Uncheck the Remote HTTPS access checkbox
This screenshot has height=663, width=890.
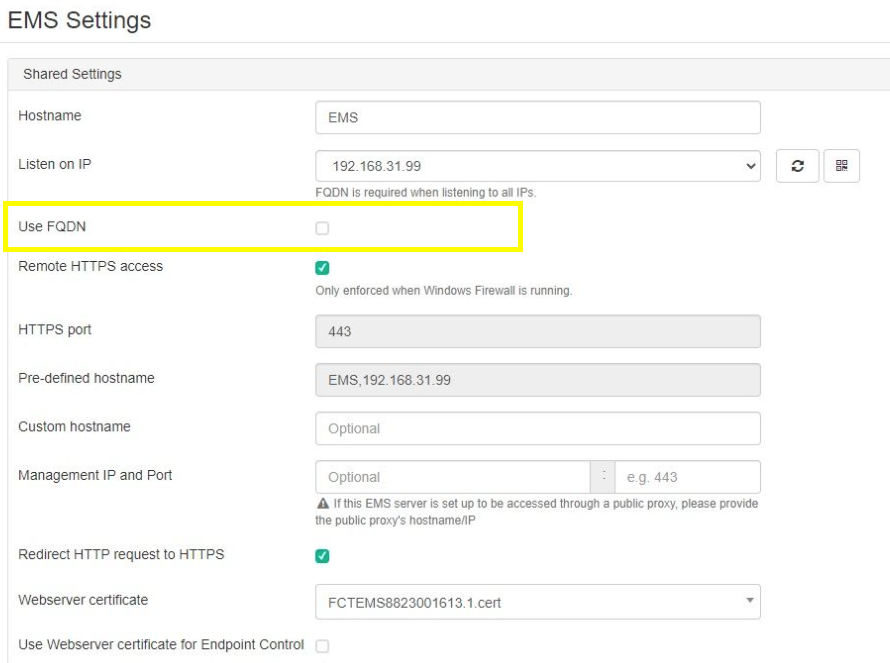[x=322, y=268]
